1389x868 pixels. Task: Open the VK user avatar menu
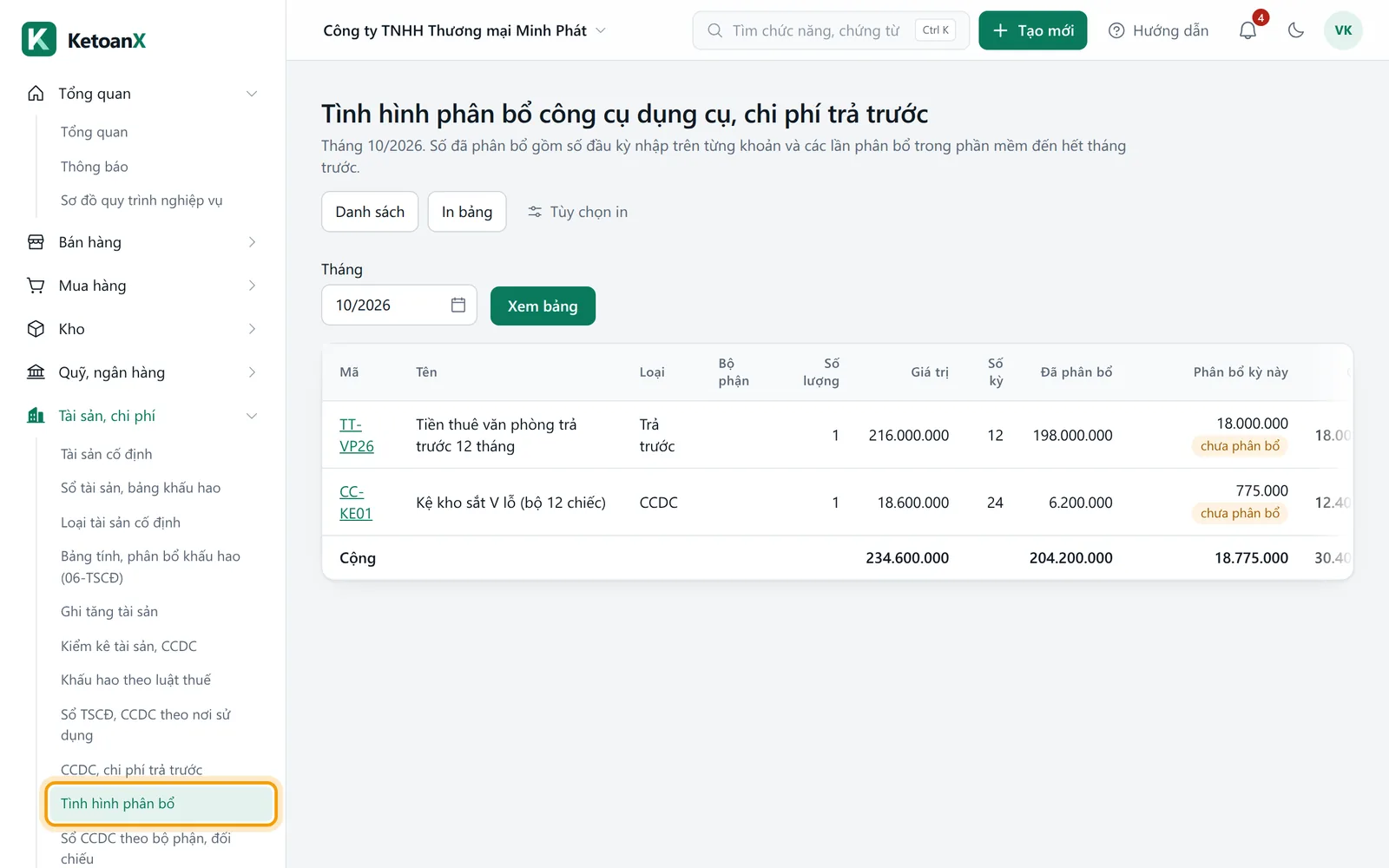click(1343, 30)
